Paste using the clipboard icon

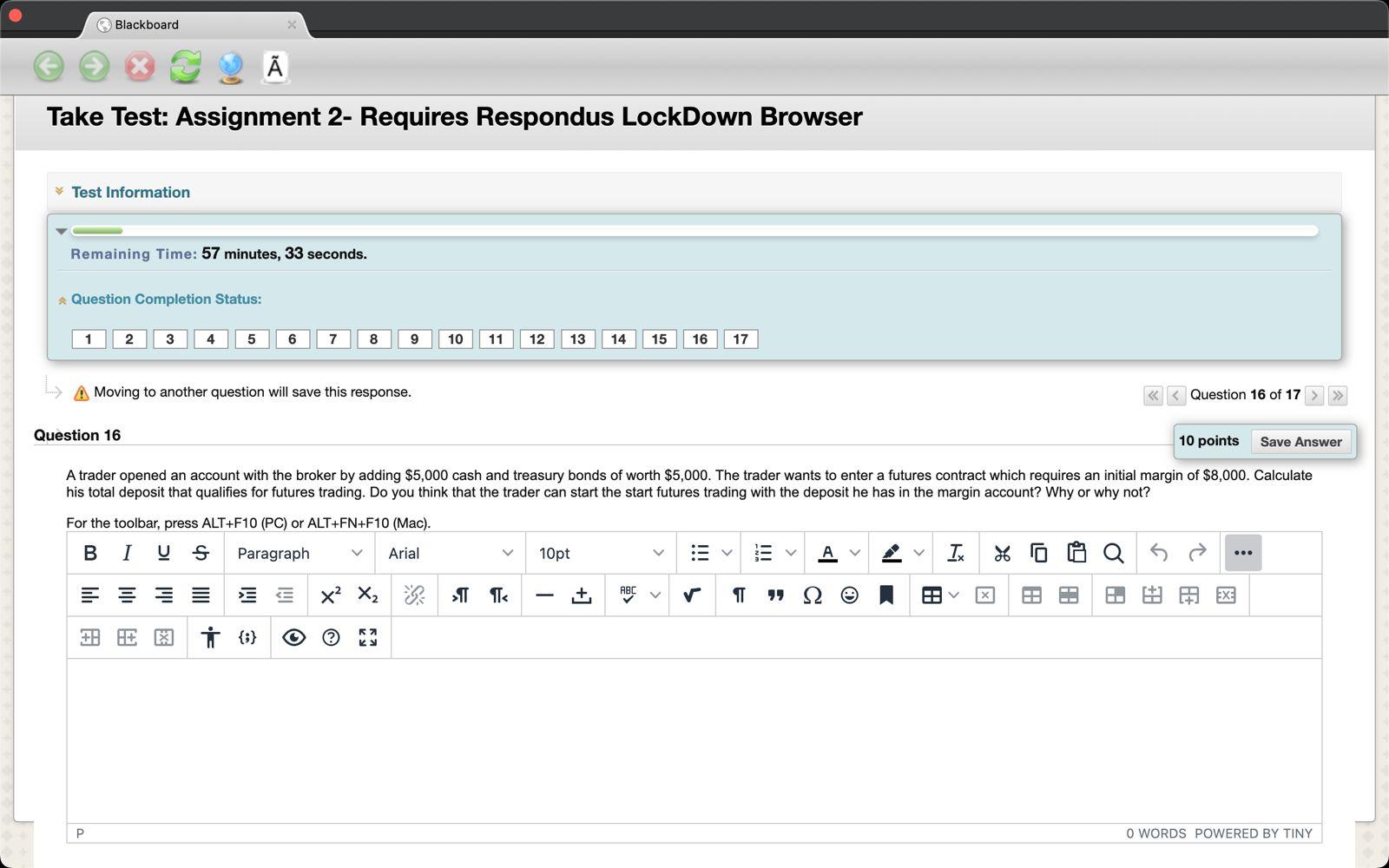click(1076, 553)
